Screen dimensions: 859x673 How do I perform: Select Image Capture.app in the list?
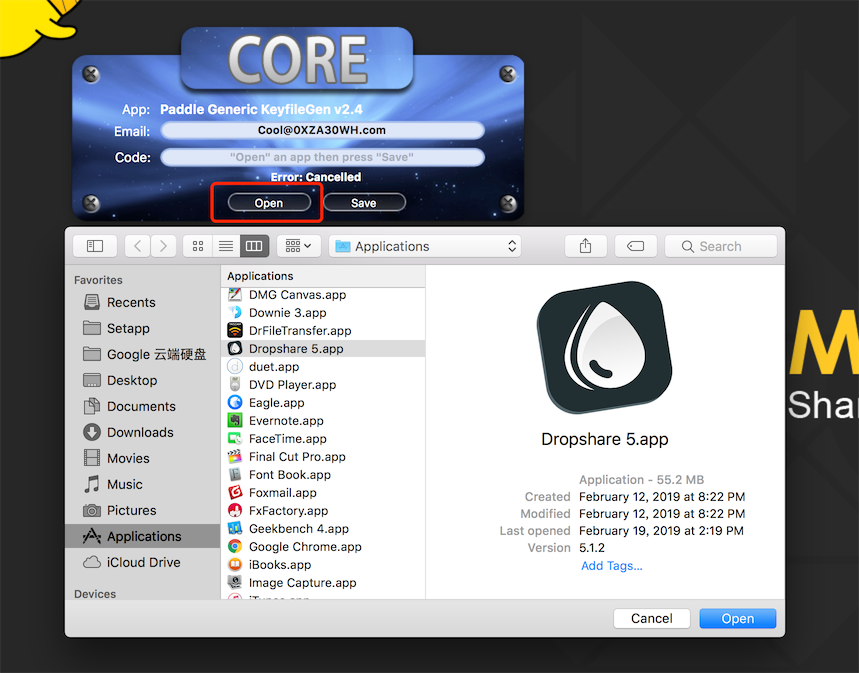[x=323, y=583]
